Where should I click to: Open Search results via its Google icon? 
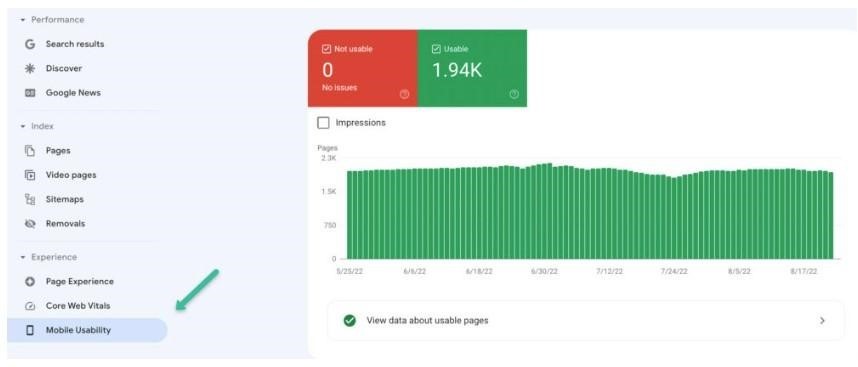coord(30,44)
